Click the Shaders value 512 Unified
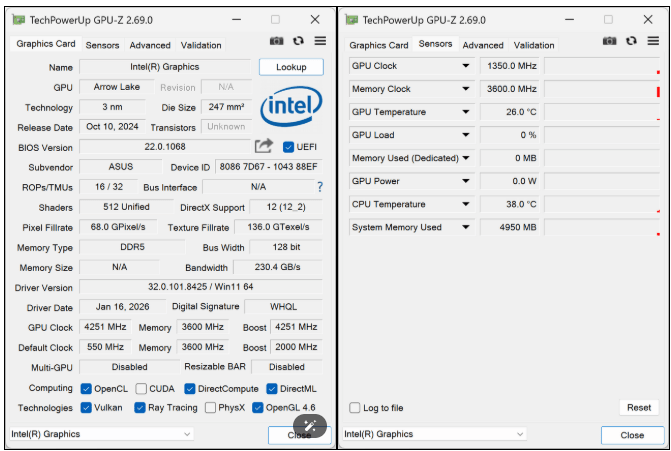 (126, 207)
